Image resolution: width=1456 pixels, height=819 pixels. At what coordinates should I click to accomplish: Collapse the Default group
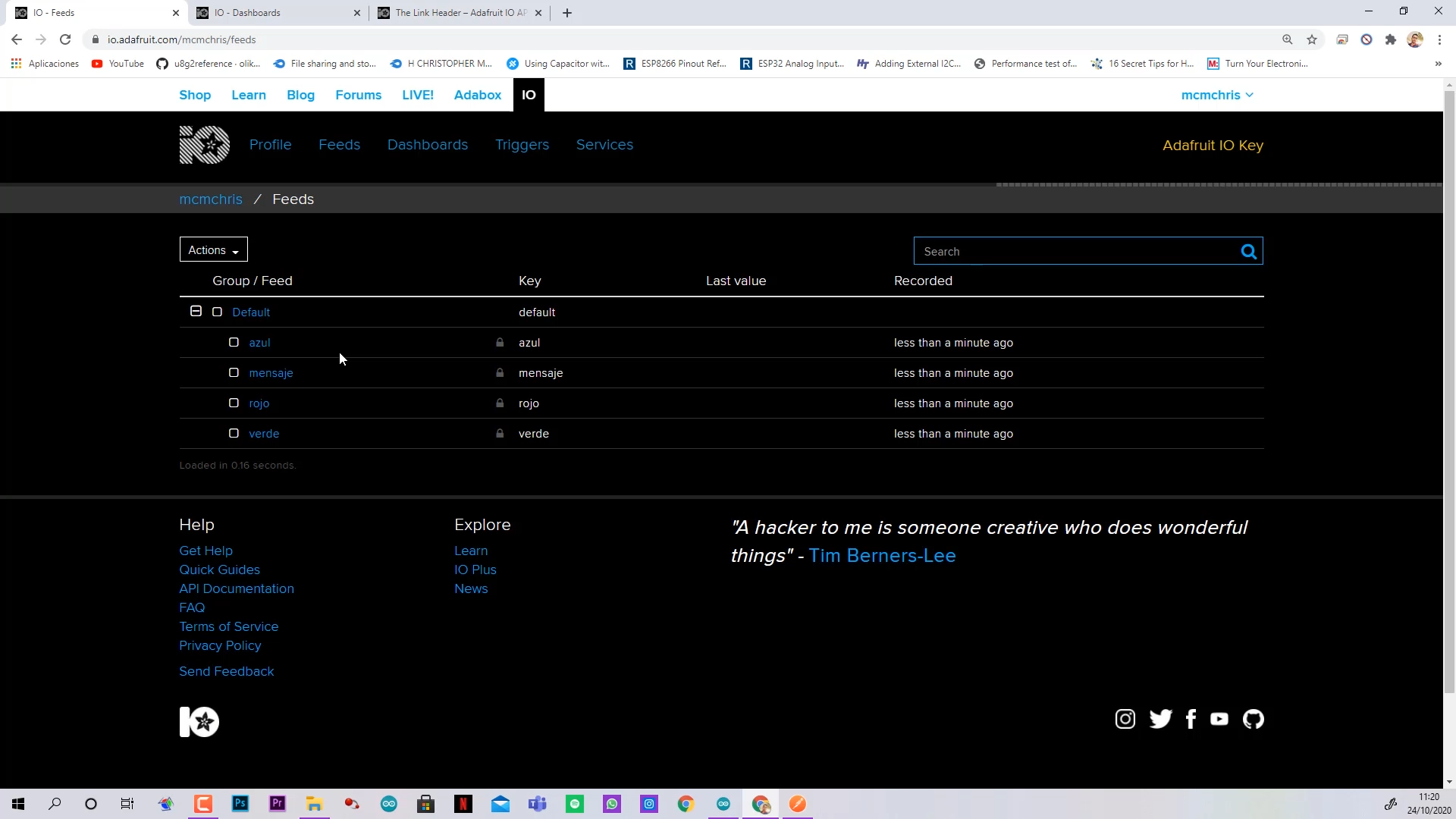196,312
